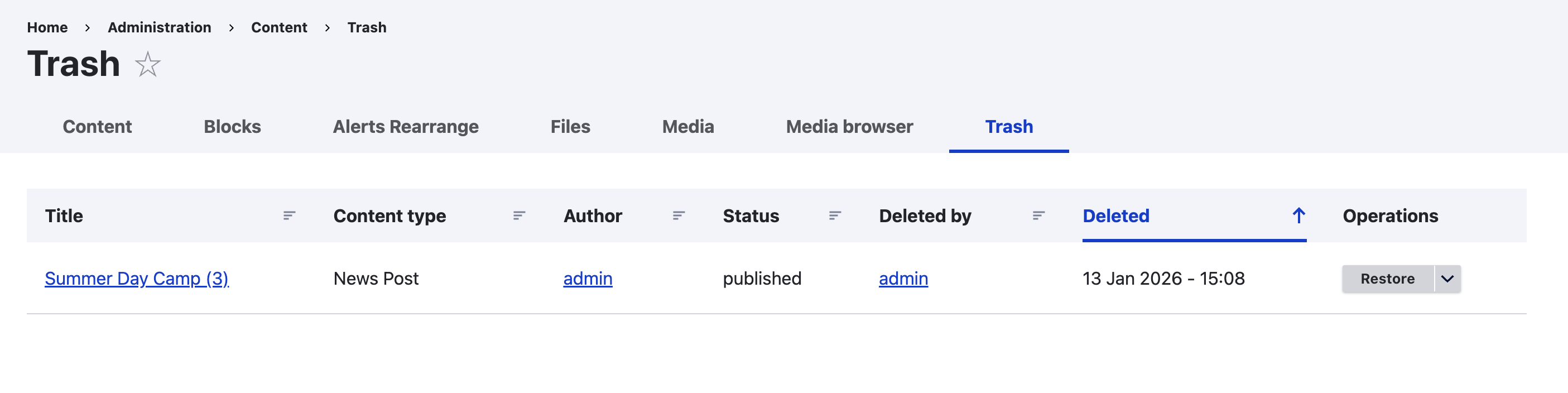This screenshot has height=393, width=1568.
Task: Click the Content type column sort icon
Action: pos(518,215)
